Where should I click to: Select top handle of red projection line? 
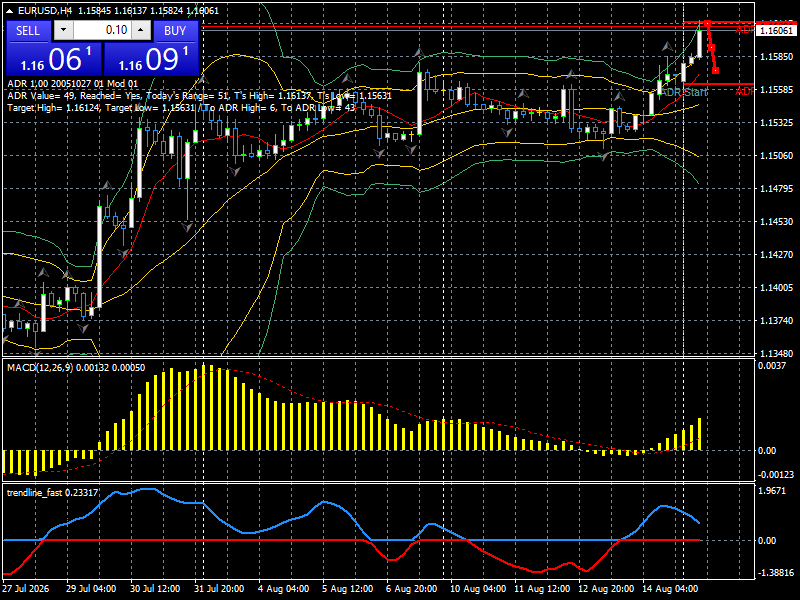pos(707,23)
